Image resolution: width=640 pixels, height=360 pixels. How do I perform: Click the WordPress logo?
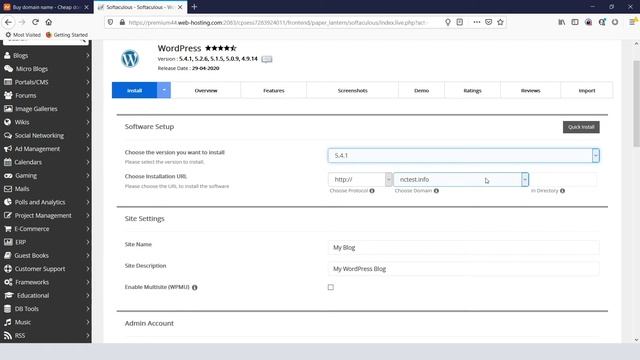(130, 58)
